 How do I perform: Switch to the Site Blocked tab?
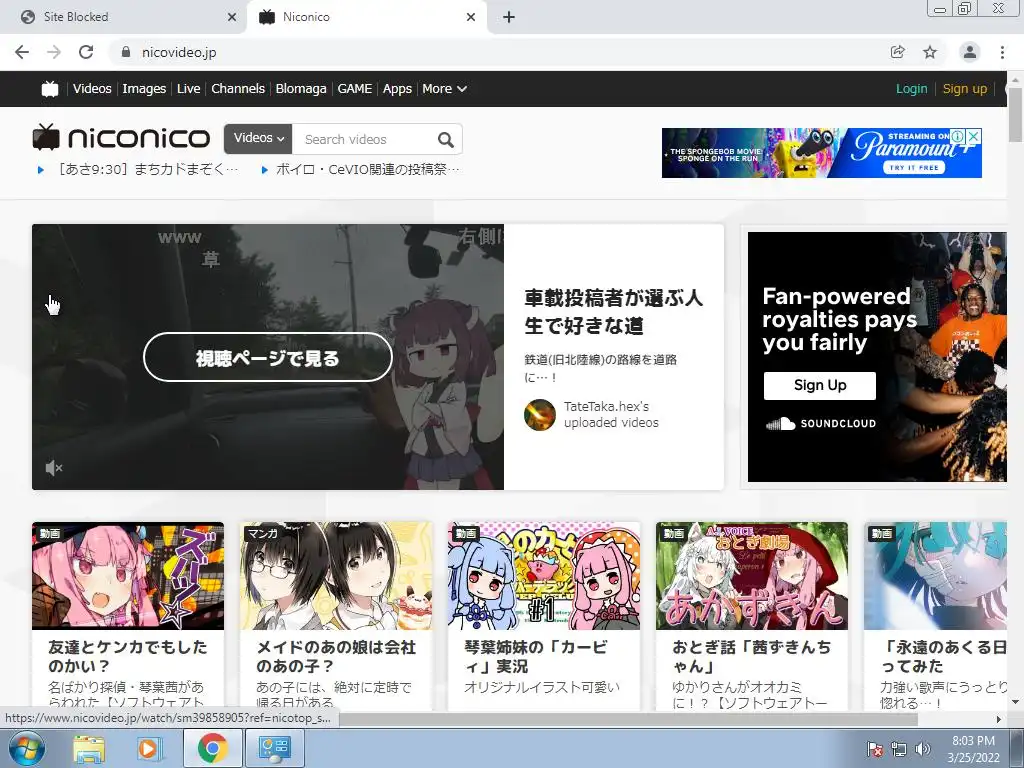[122, 17]
